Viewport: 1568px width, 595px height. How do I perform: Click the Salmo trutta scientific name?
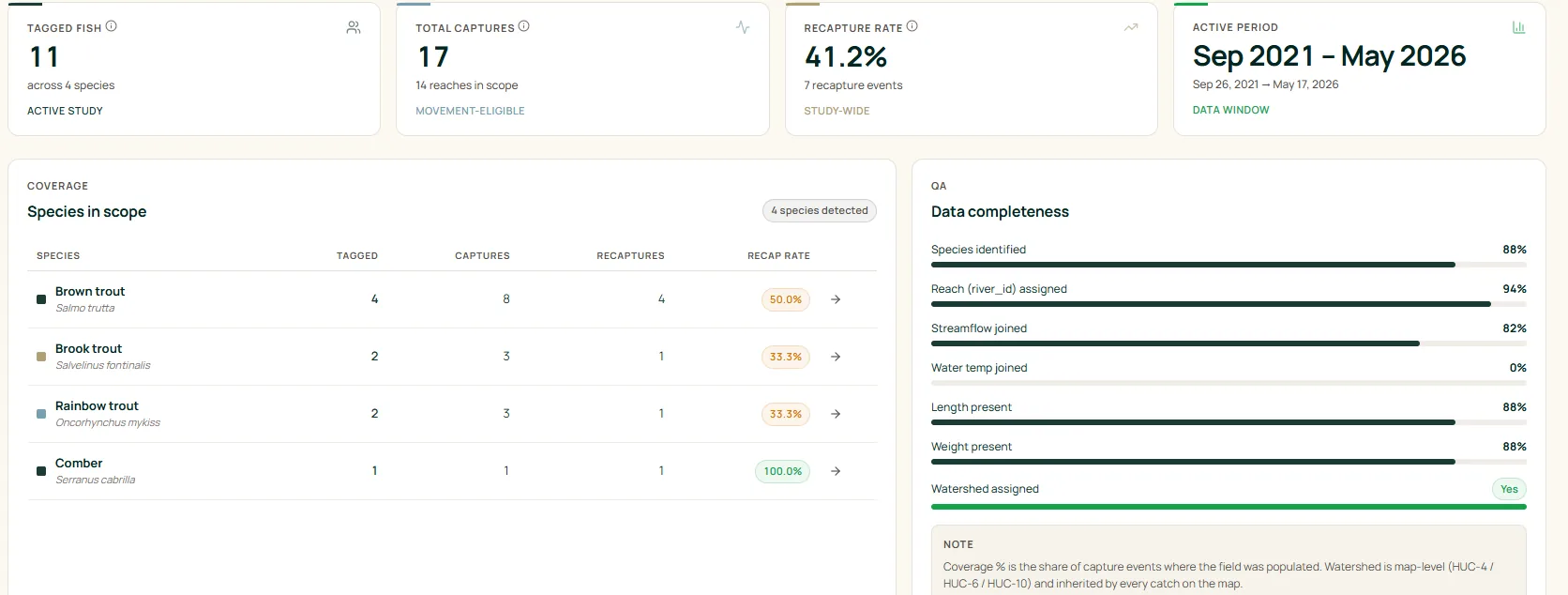(x=84, y=309)
